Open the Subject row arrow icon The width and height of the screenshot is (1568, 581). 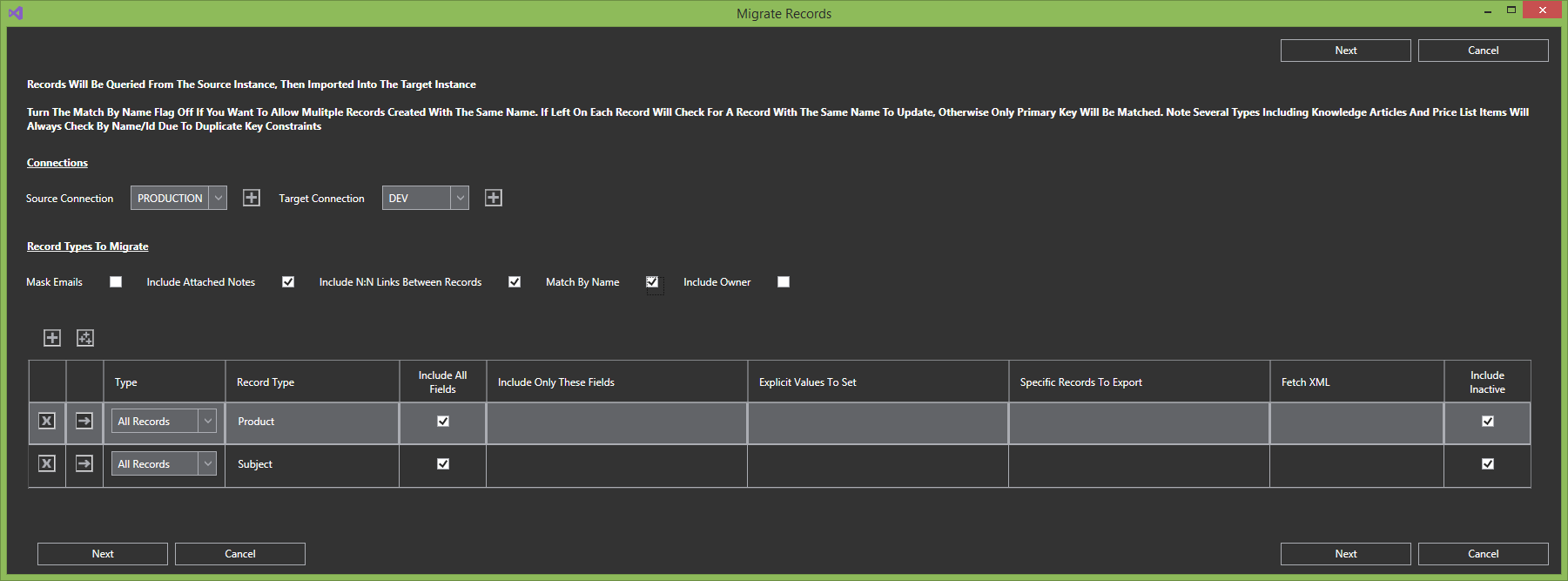(84, 463)
